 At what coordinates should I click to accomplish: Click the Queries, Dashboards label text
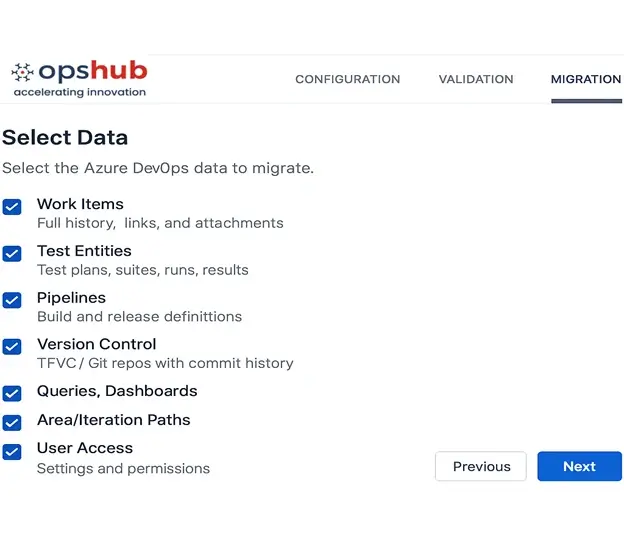pyautogui.click(x=117, y=391)
